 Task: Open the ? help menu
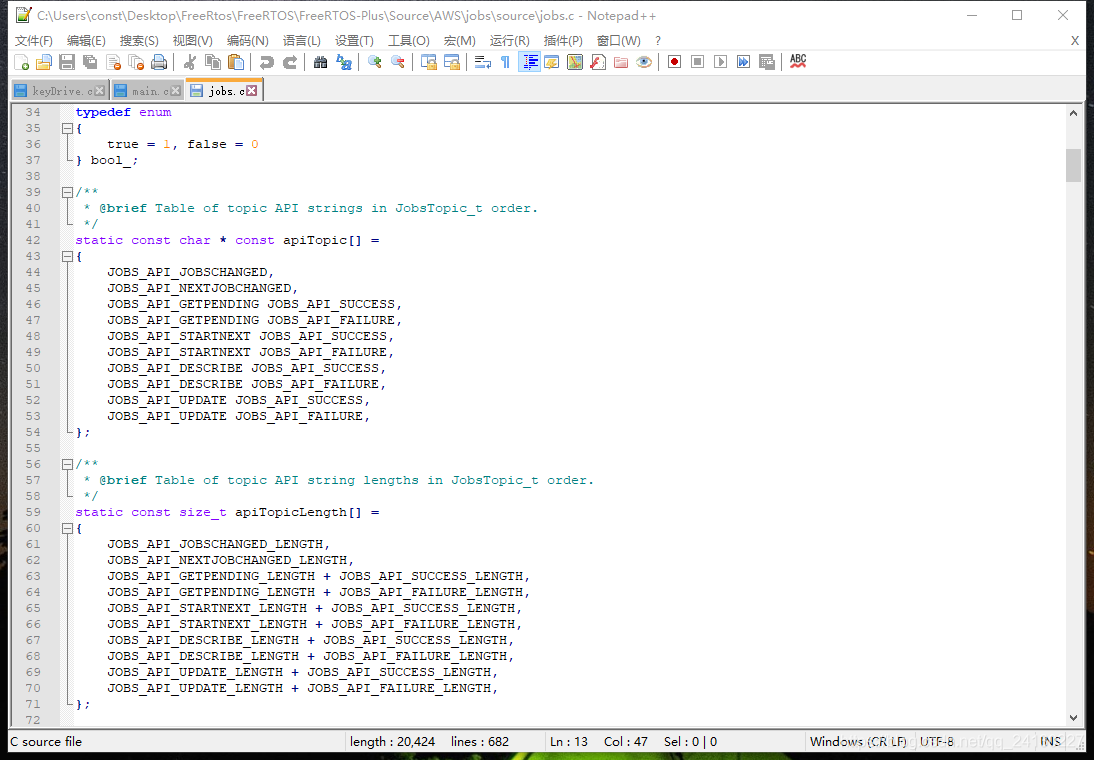[x=657, y=40]
